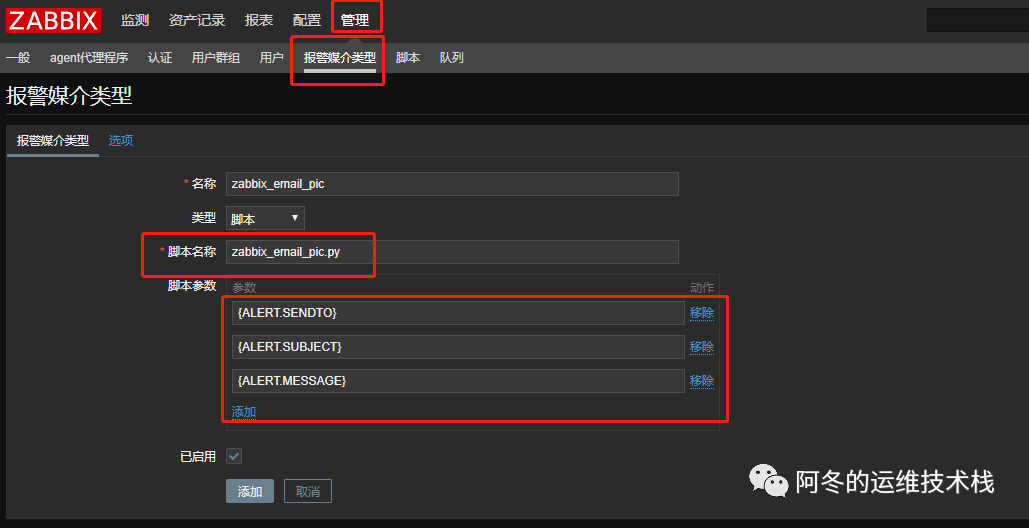Viewport: 1029px width, 528px height.
Task: Open the 监测 menu
Action: (135, 20)
